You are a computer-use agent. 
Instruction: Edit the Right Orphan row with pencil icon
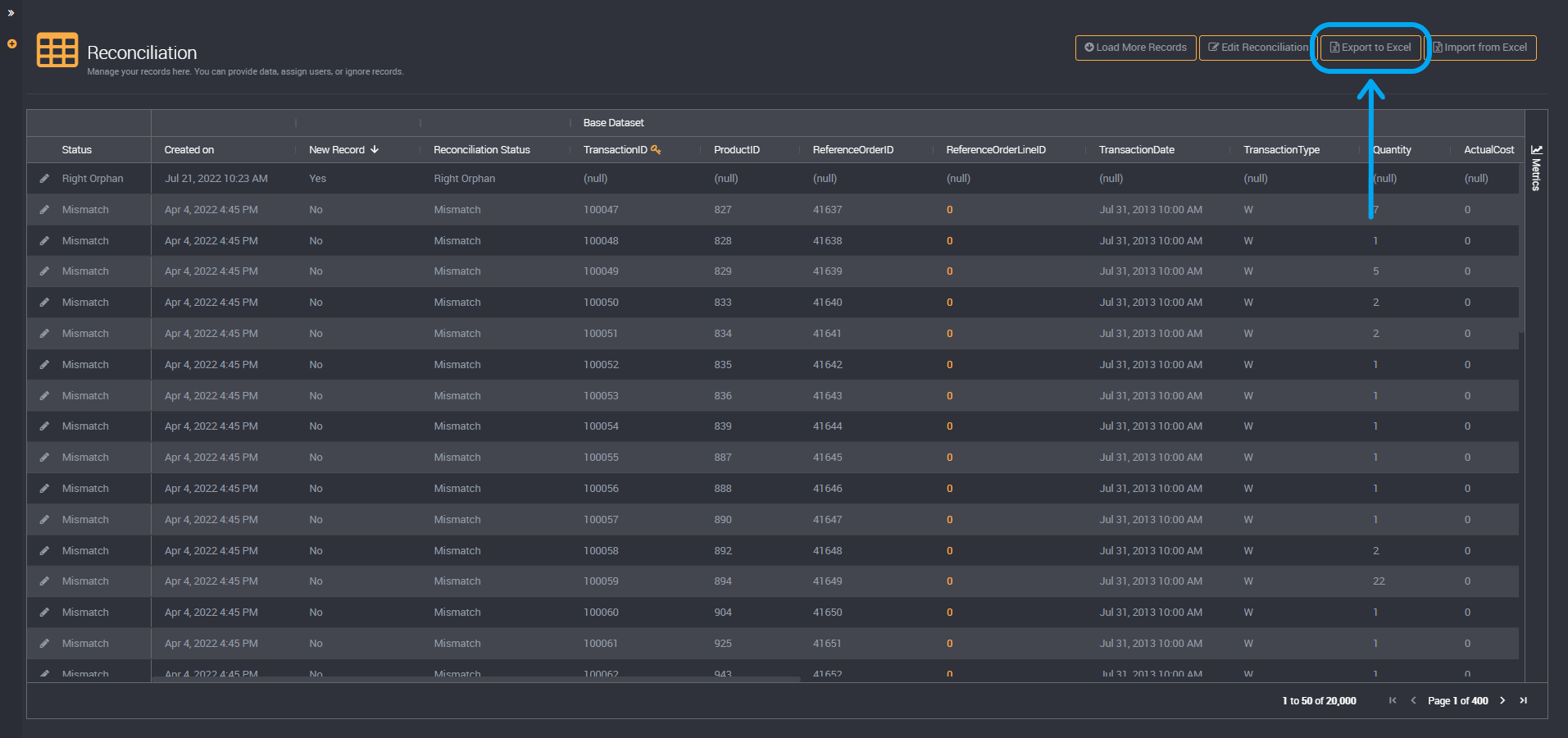point(44,179)
